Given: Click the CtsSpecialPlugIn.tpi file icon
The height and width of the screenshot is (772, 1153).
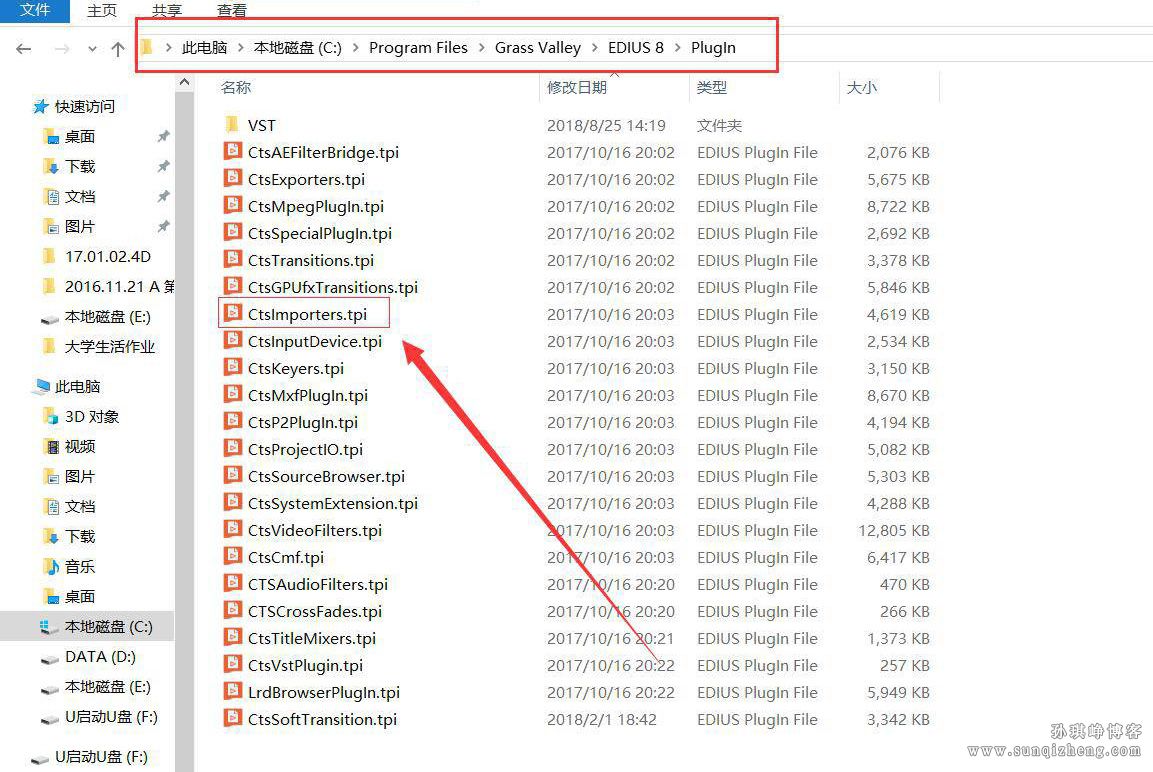Looking at the screenshot, I should pos(232,232).
